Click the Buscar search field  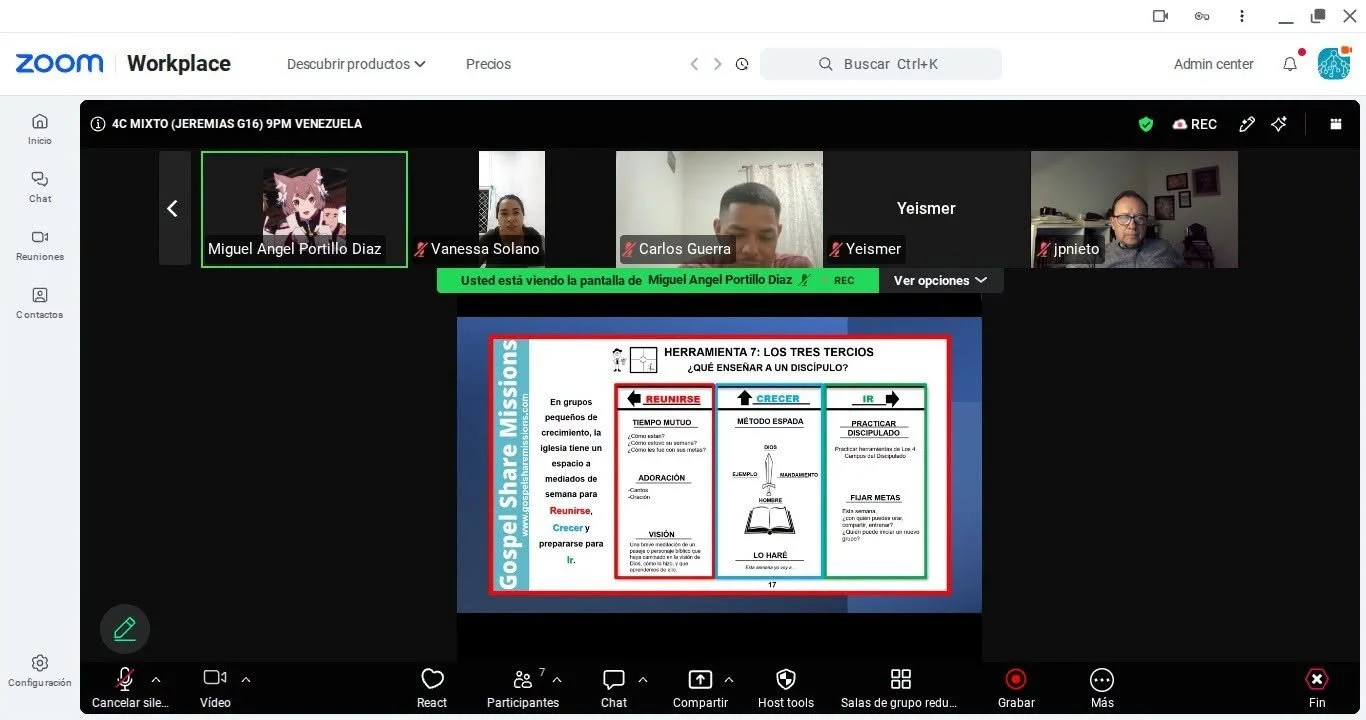(x=881, y=64)
